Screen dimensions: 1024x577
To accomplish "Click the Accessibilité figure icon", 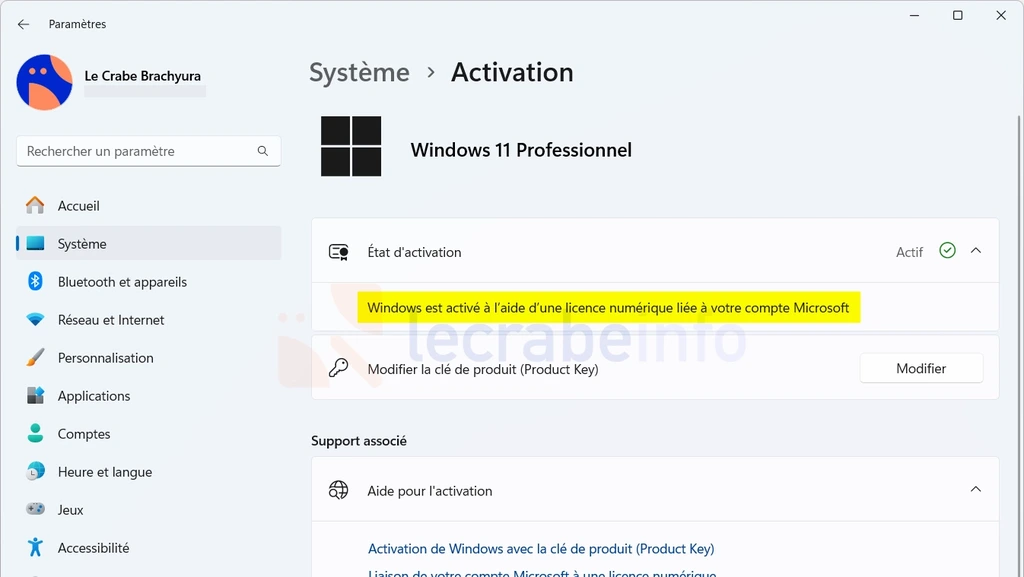I will point(35,547).
